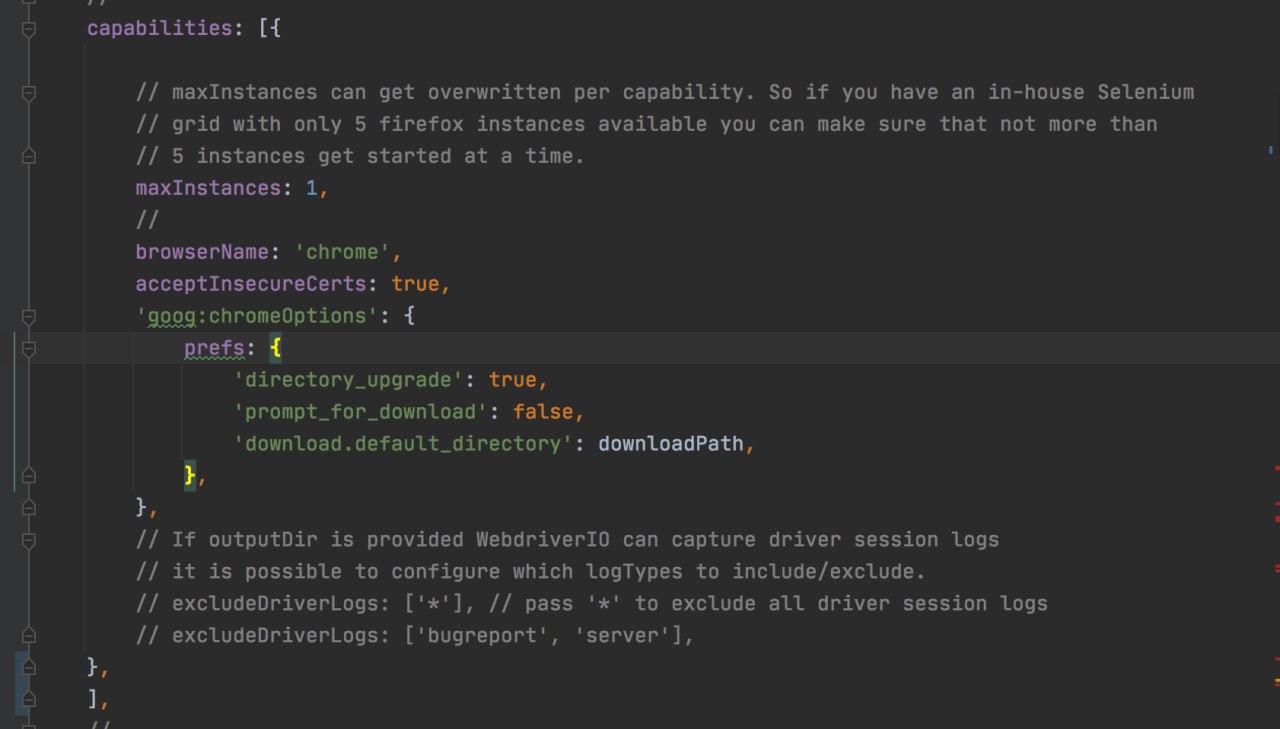Jump to the topmost red error stripe marker
1280x729 pixels.
(1278, 468)
